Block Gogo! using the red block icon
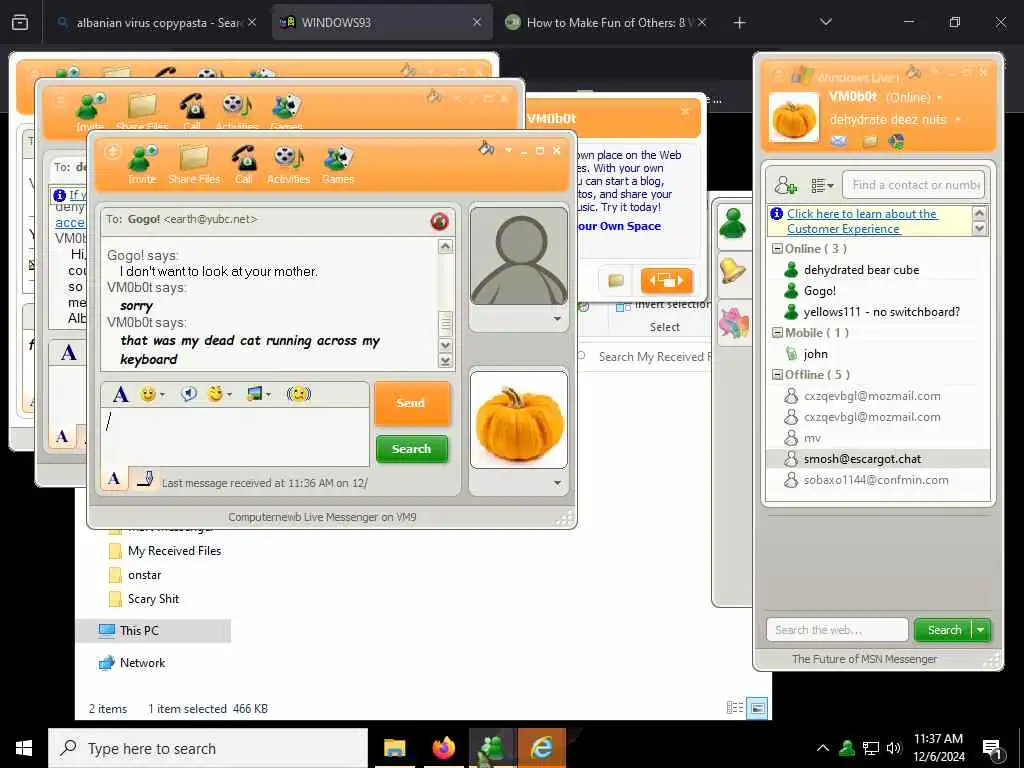1024x768 pixels. (x=440, y=221)
